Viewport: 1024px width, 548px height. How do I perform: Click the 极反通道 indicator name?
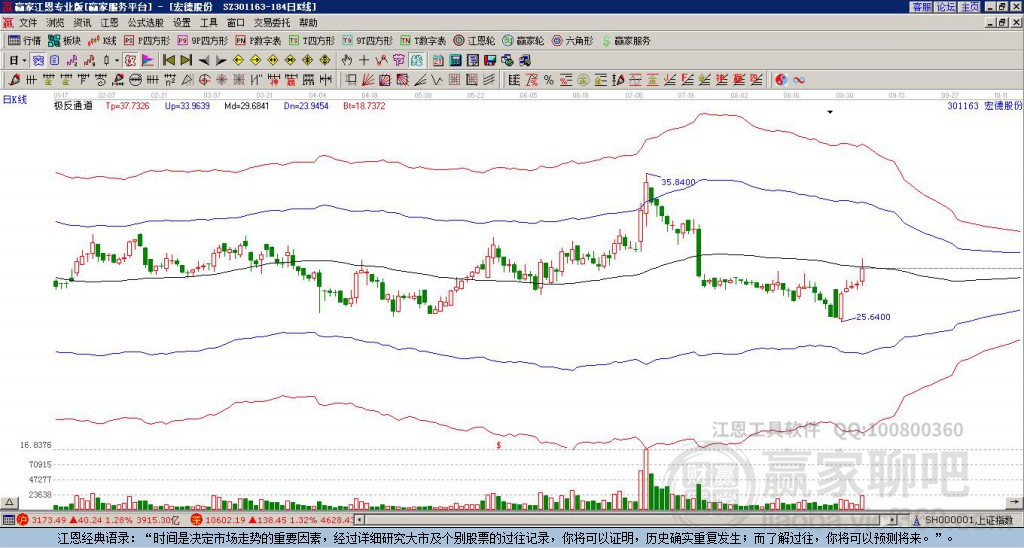click(73, 105)
